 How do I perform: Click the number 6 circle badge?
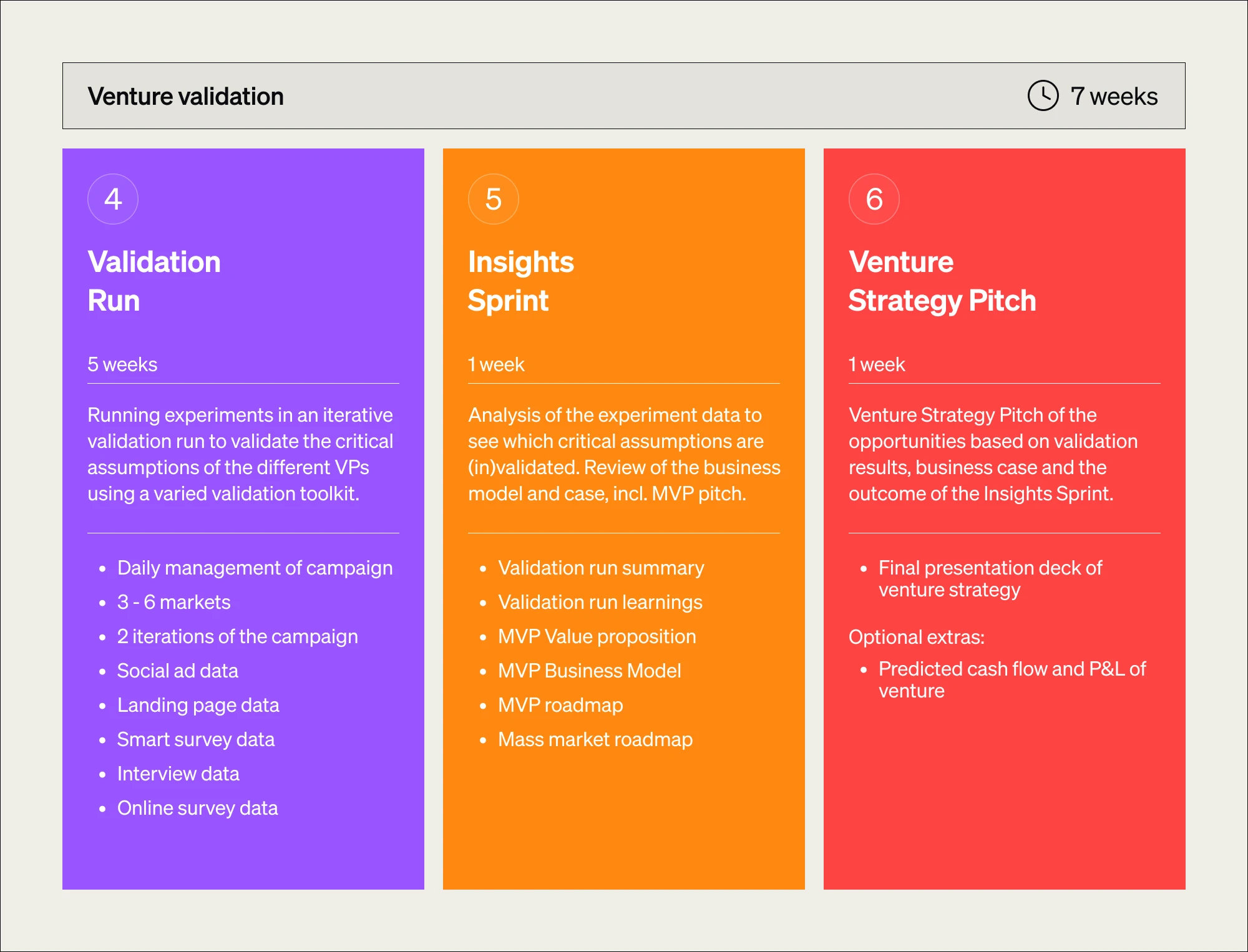click(x=874, y=199)
